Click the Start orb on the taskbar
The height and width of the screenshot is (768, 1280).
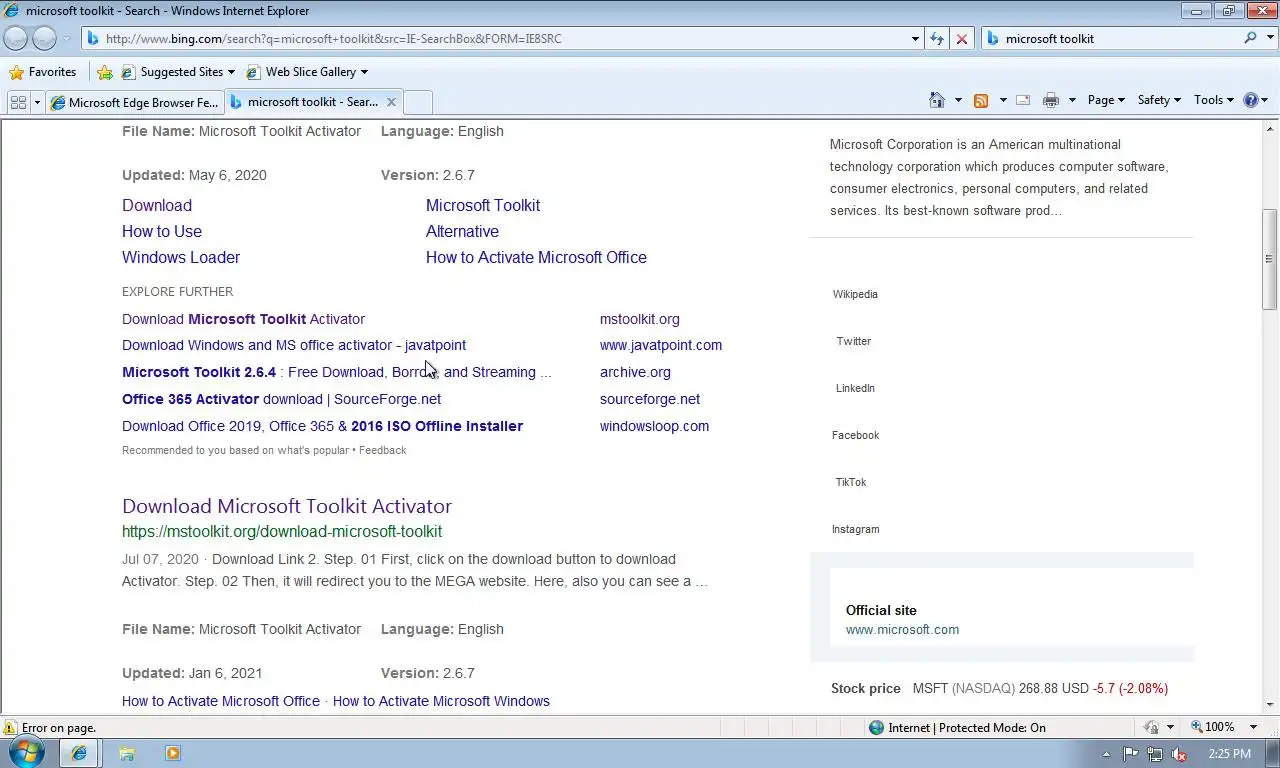(26, 752)
